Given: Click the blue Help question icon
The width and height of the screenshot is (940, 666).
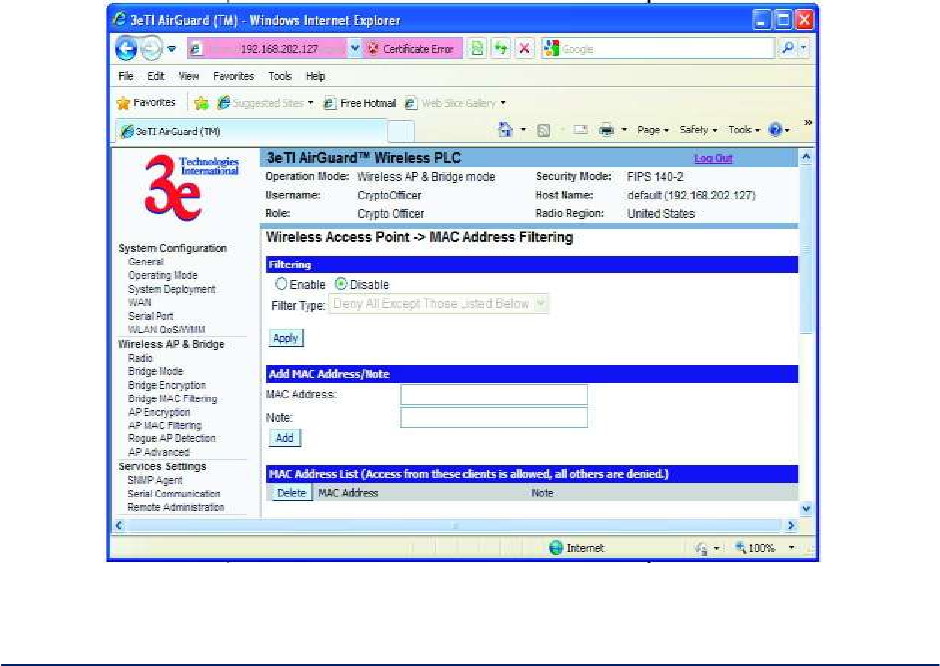Looking at the screenshot, I should [x=775, y=129].
